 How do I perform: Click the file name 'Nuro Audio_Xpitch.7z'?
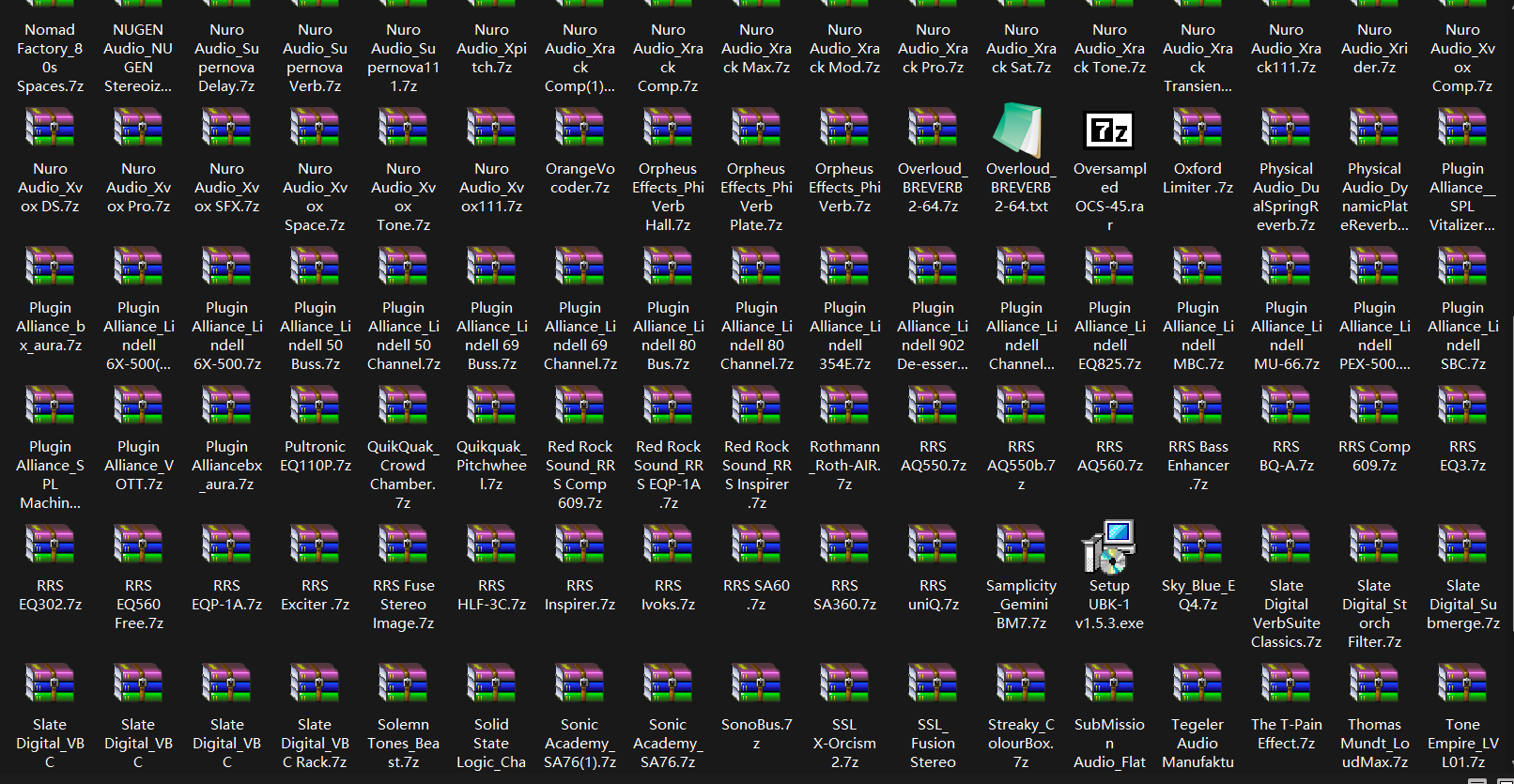491,48
